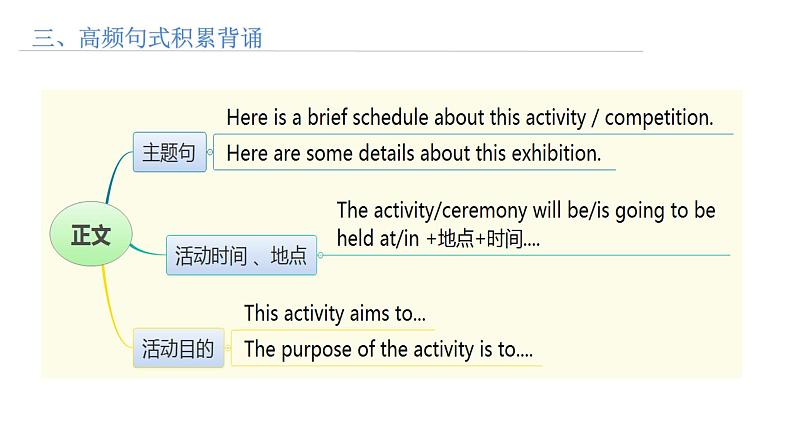This screenshot has height=447, width=794.
Task: Collapse the 主题句 branch circle
Action: [210, 152]
